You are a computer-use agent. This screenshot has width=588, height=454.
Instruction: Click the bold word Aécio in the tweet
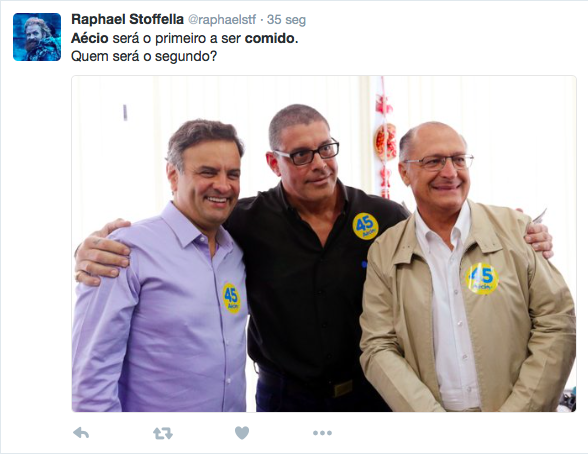click(90, 38)
